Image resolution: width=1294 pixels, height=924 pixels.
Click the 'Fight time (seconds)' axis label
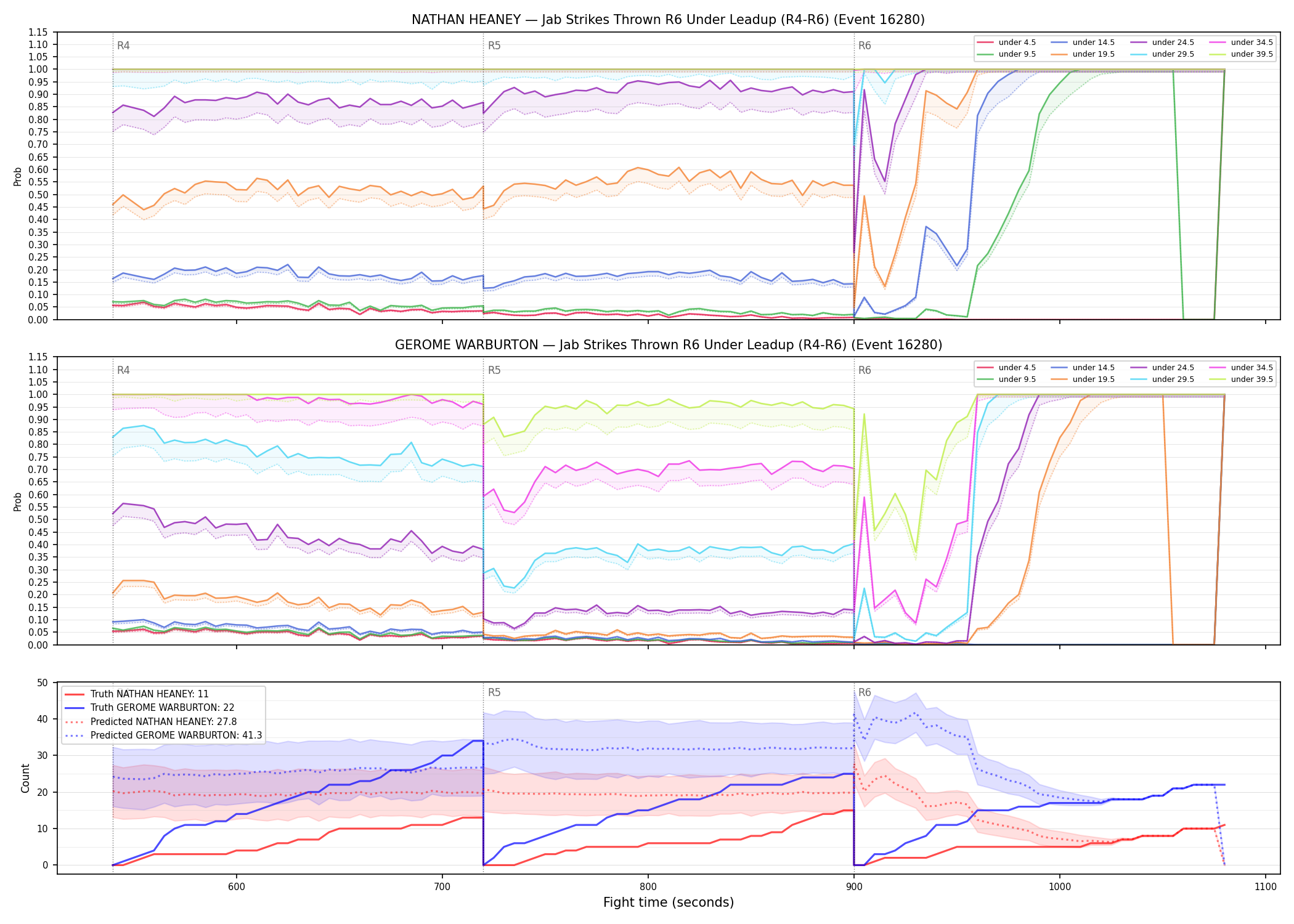click(669, 902)
